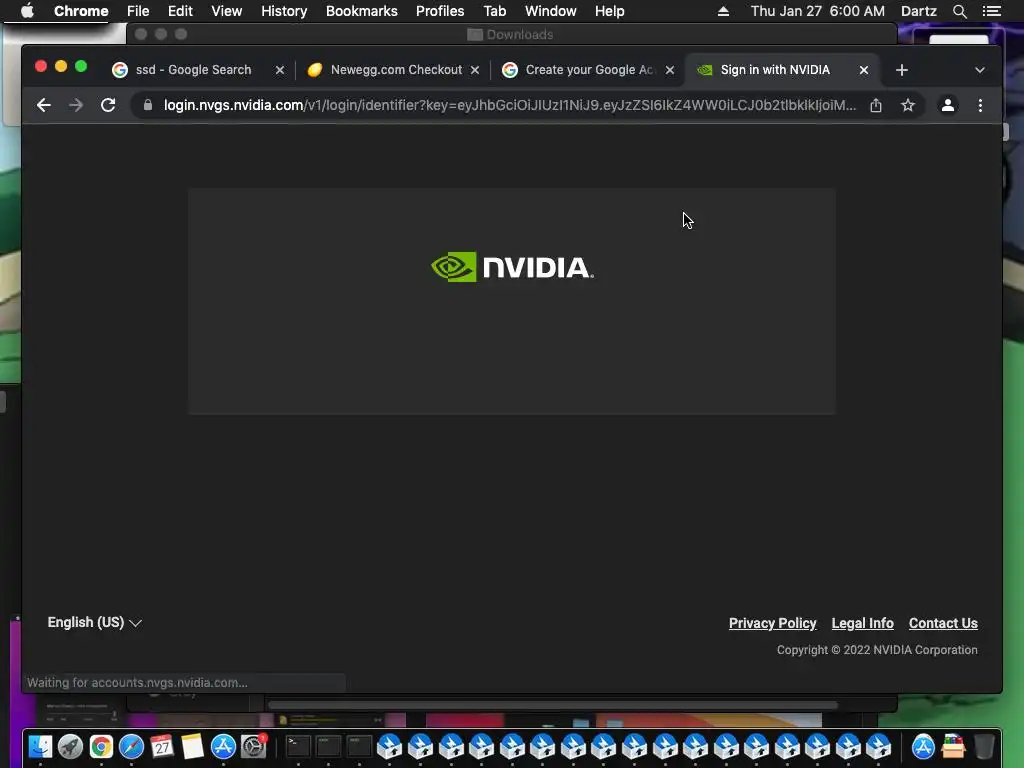This screenshot has height=768, width=1024.
Task: Open the View menu
Action: 227,11
